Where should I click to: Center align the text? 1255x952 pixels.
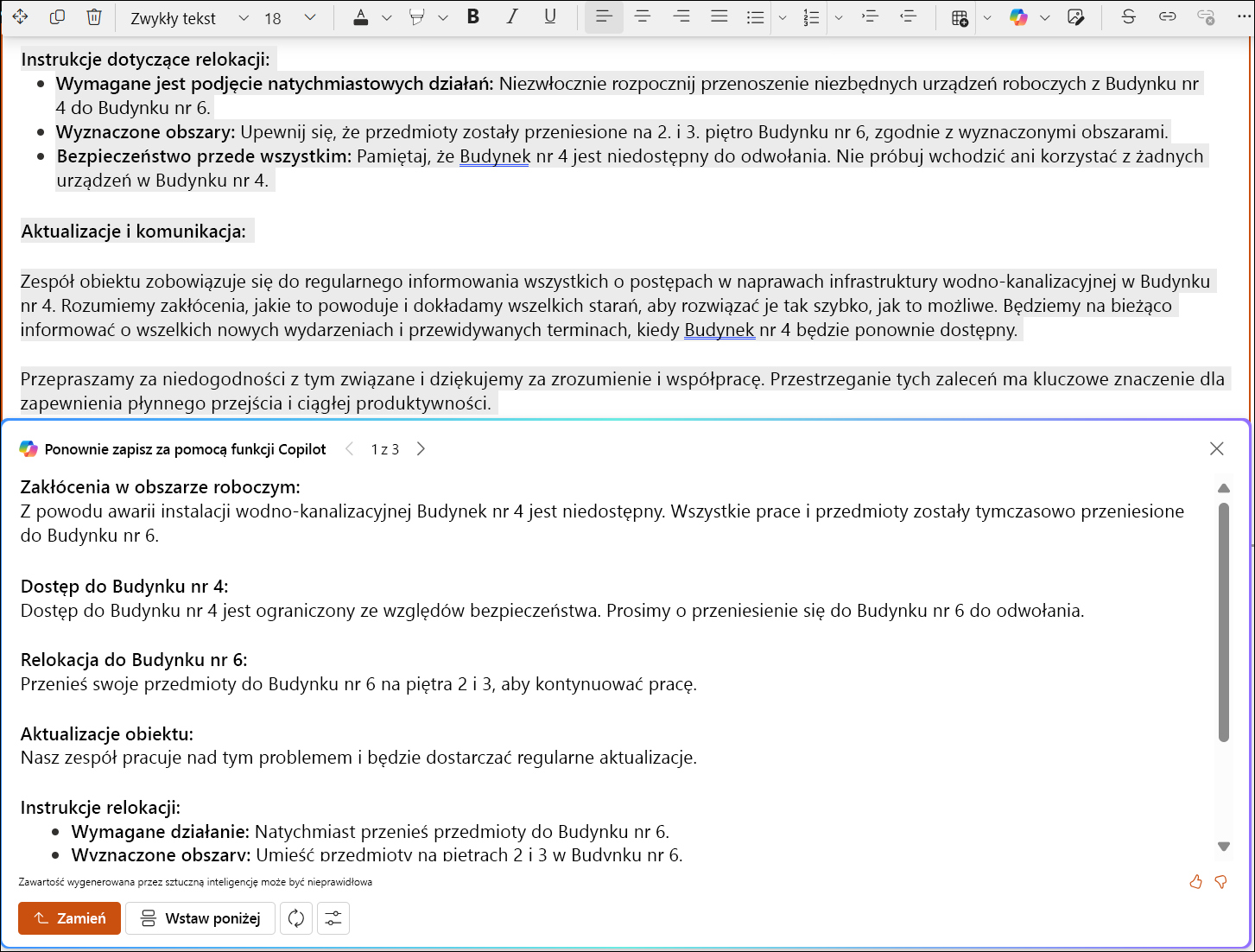(643, 16)
